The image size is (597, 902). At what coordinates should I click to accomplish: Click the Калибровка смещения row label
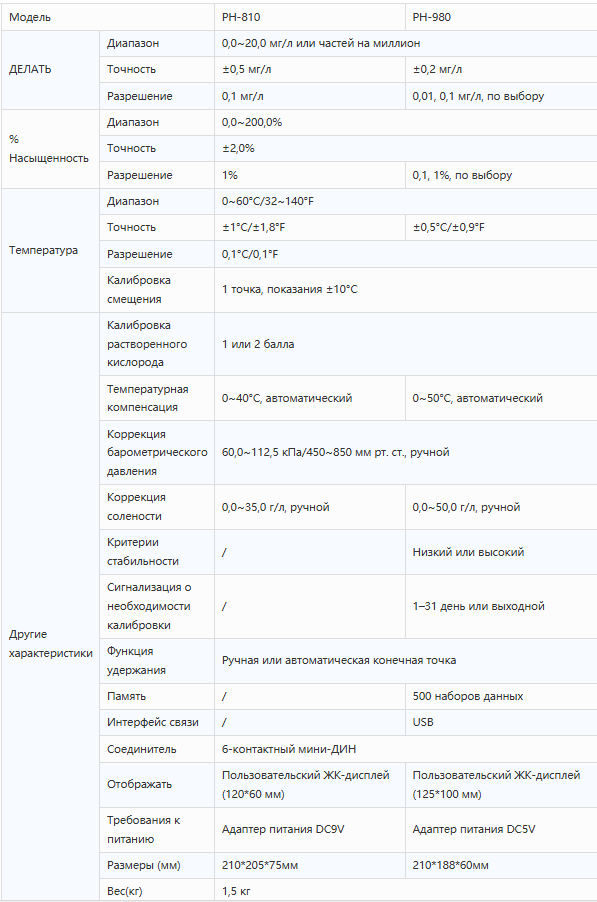pyautogui.click(x=139, y=289)
